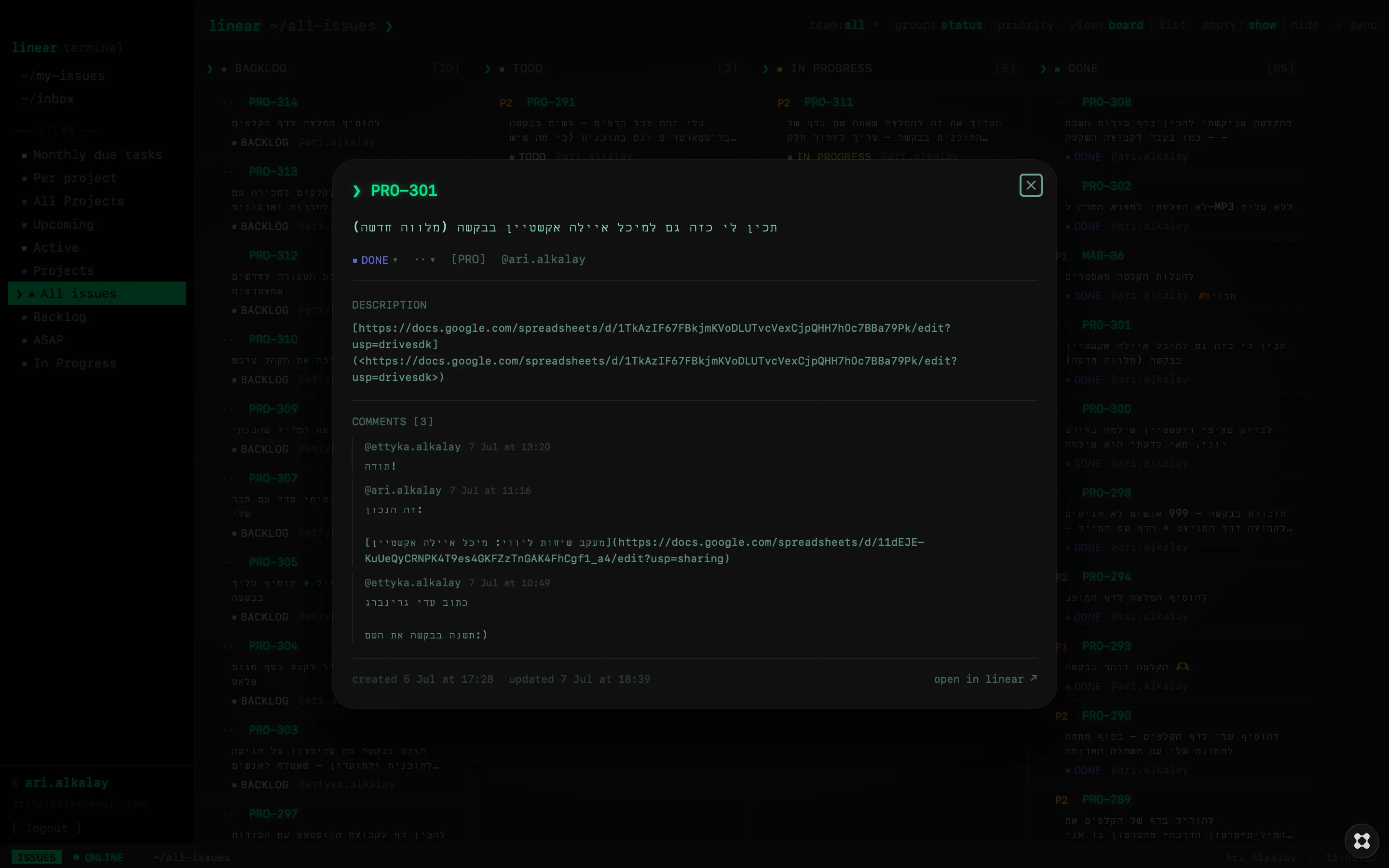Click the logout button
The width and height of the screenshot is (1389, 868).
47,828
